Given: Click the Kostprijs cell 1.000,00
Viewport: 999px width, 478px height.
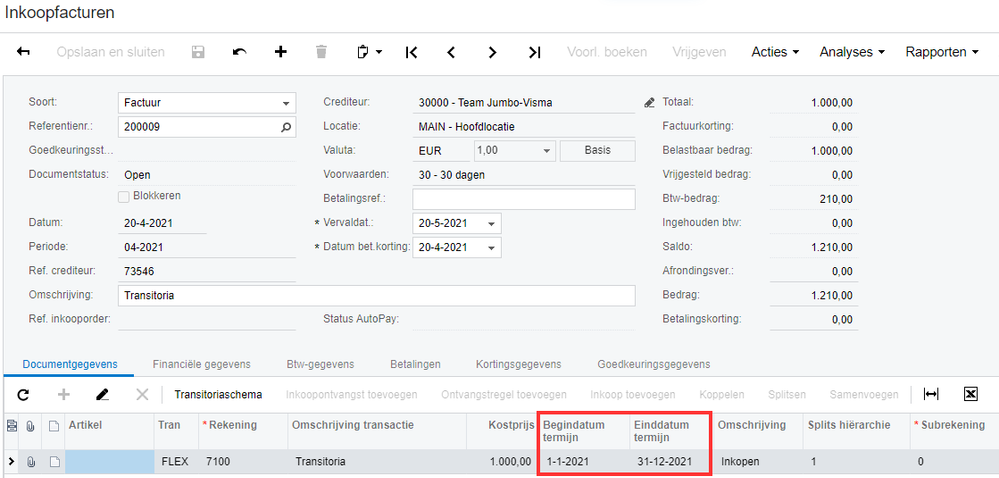Looking at the screenshot, I should point(501,461).
